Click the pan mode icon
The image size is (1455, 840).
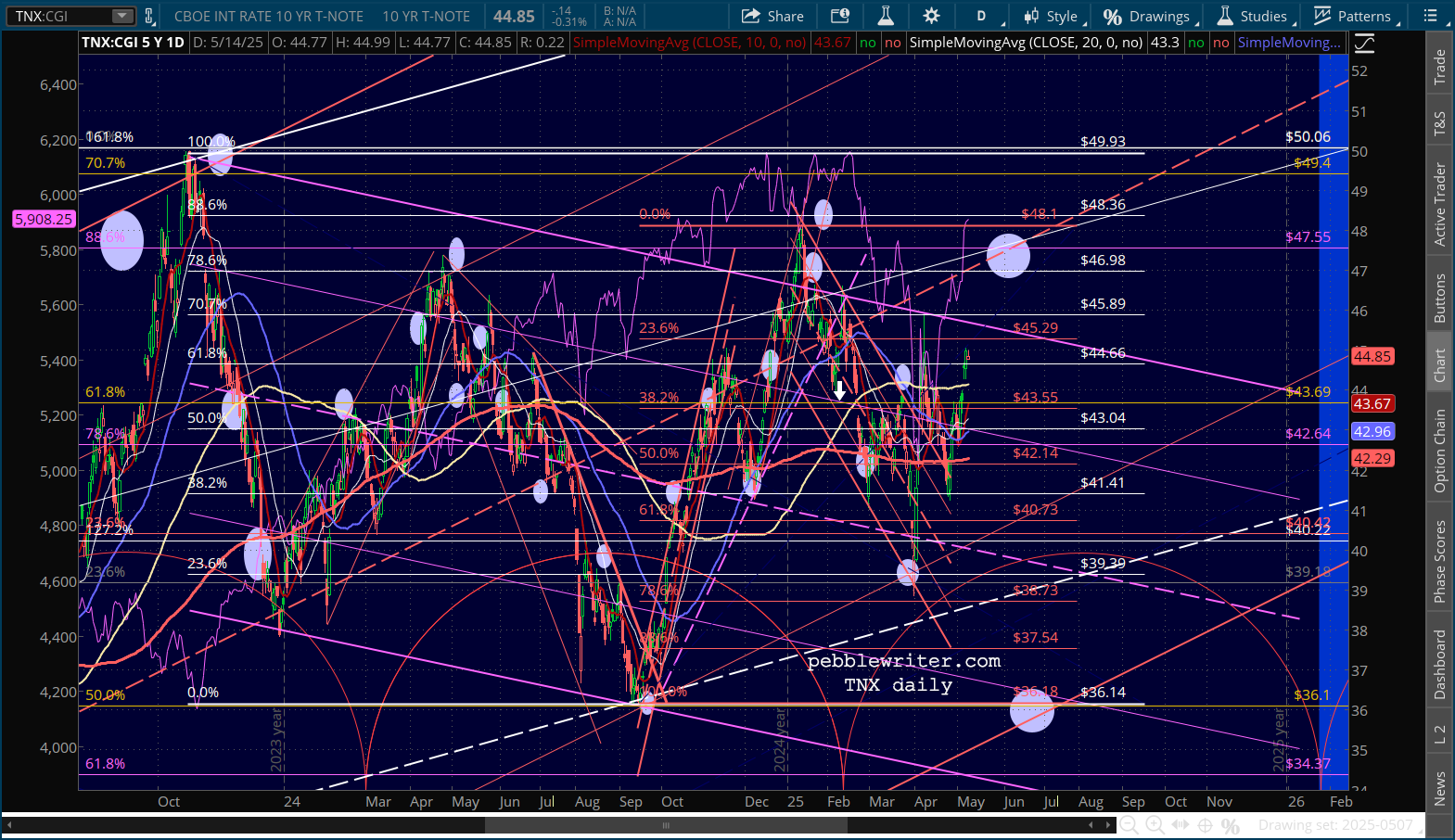click(1181, 825)
